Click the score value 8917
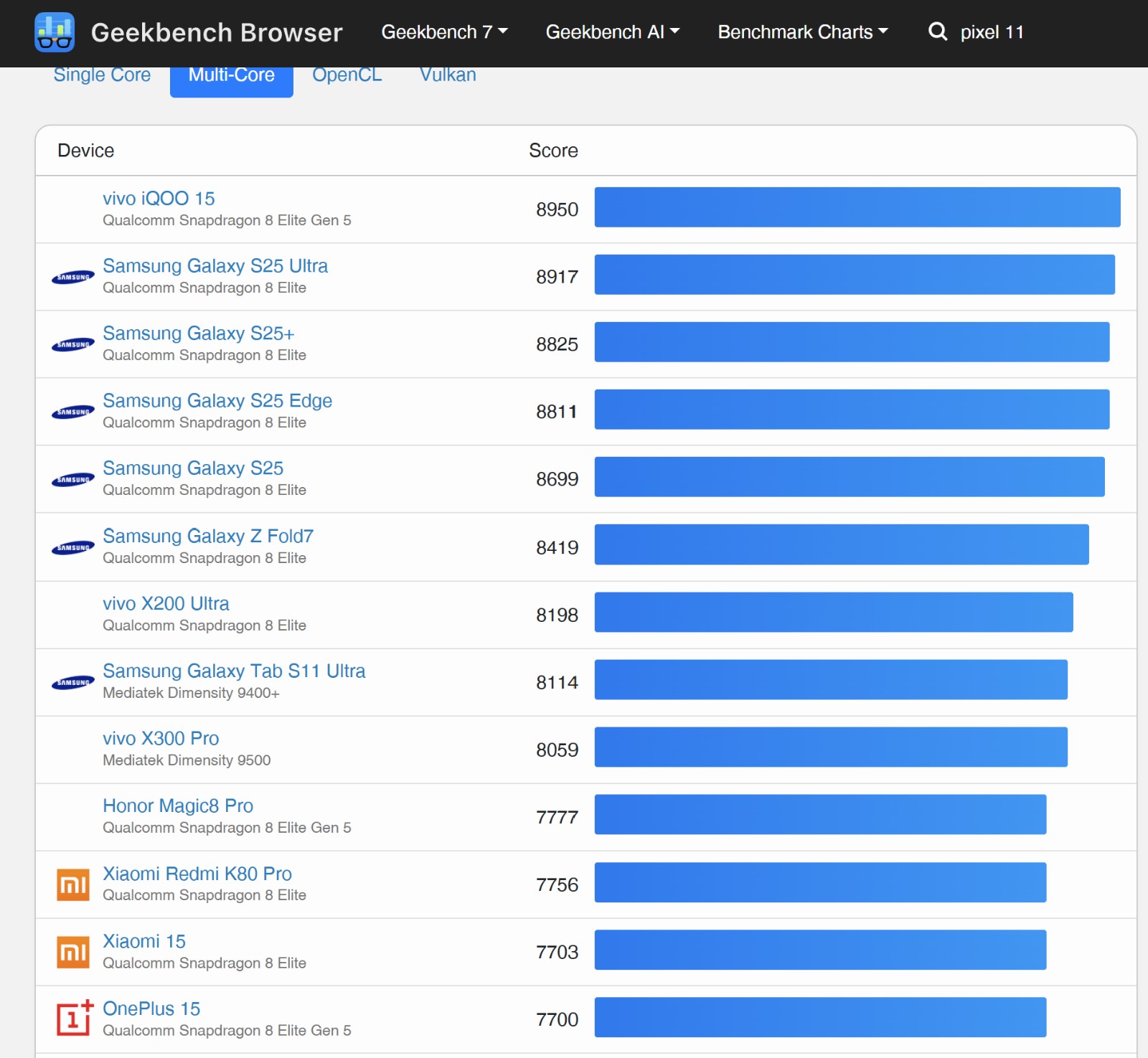This screenshot has height=1058, width=1148. tap(557, 277)
